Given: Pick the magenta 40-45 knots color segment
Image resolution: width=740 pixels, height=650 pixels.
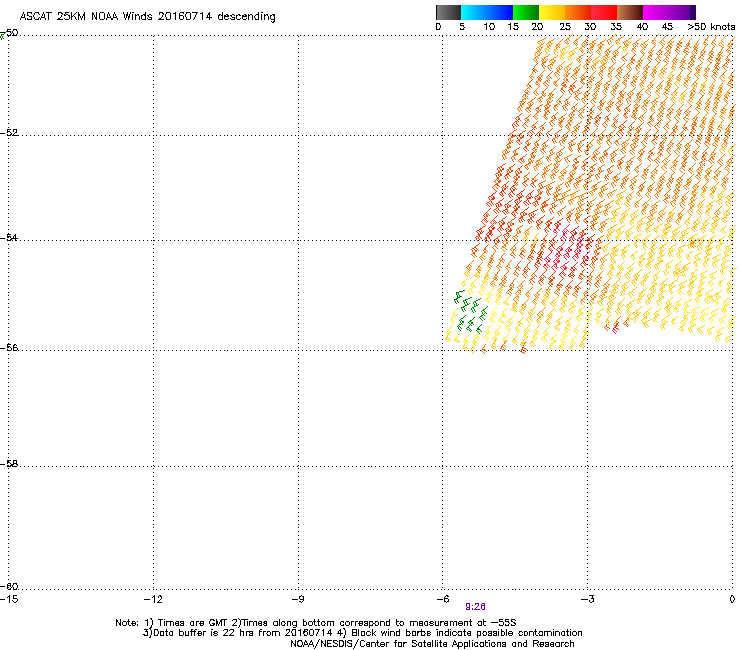Looking at the screenshot, I should pos(656,12).
